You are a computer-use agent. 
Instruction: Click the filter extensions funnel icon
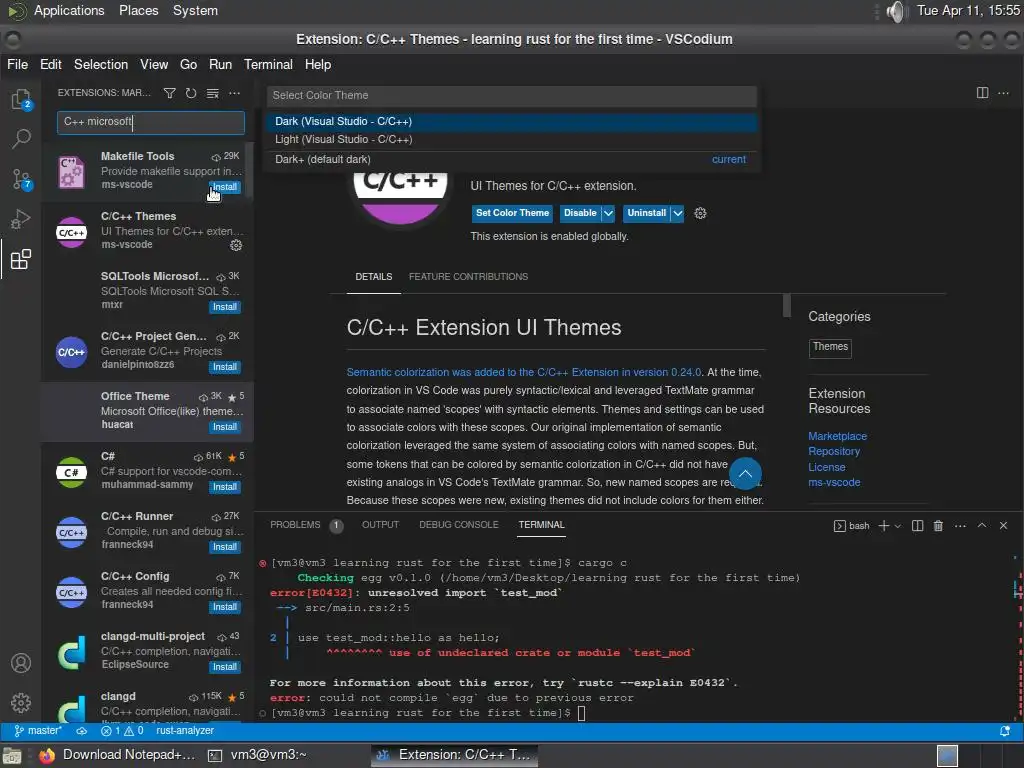169,93
